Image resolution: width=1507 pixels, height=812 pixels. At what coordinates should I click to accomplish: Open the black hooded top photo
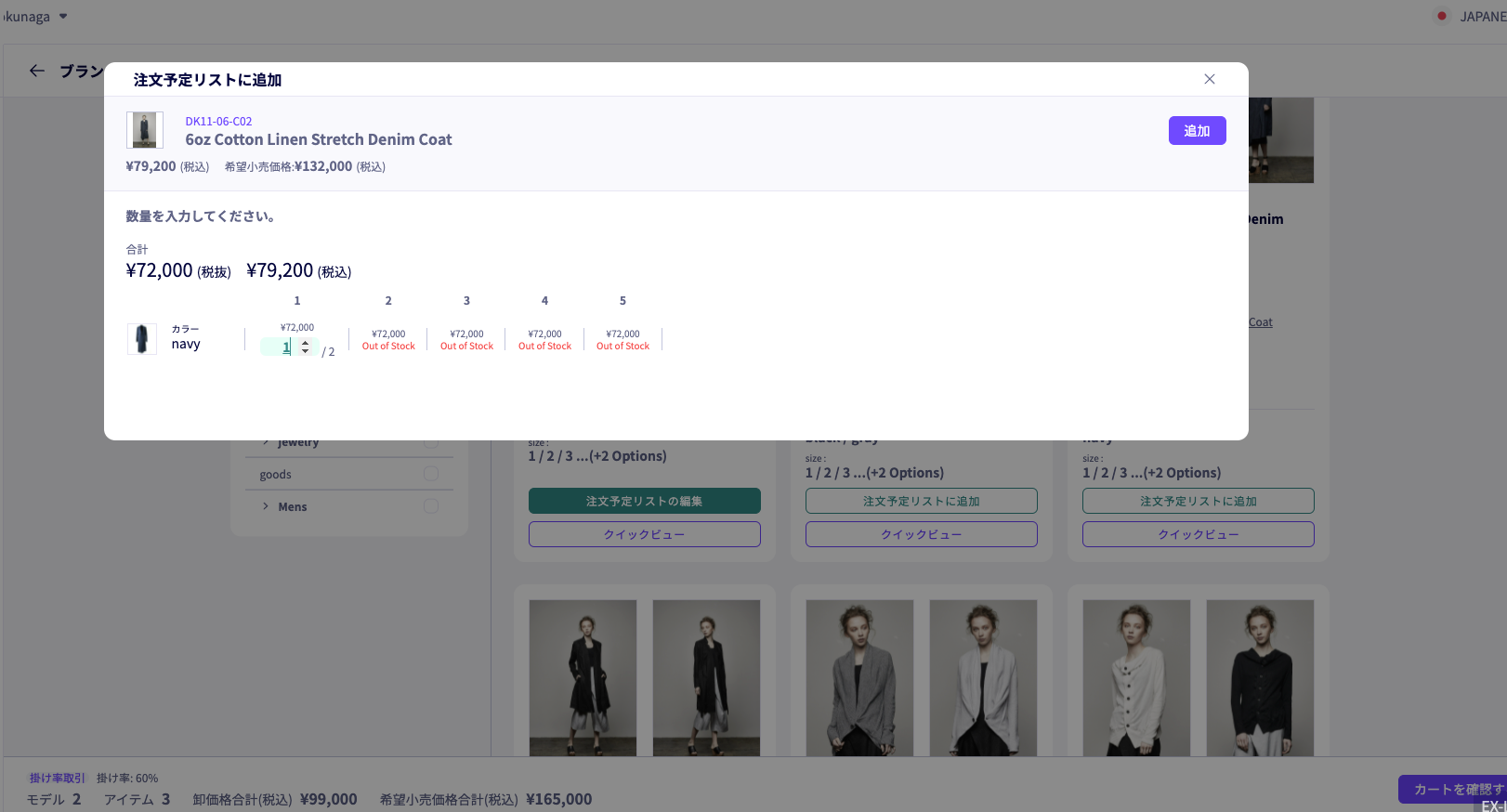pyautogui.click(x=1260, y=677)
